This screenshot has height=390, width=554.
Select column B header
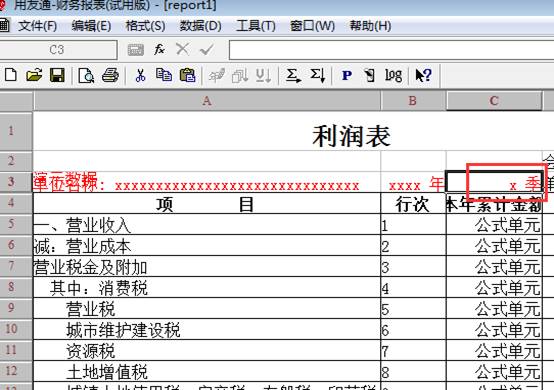[413, 101]
